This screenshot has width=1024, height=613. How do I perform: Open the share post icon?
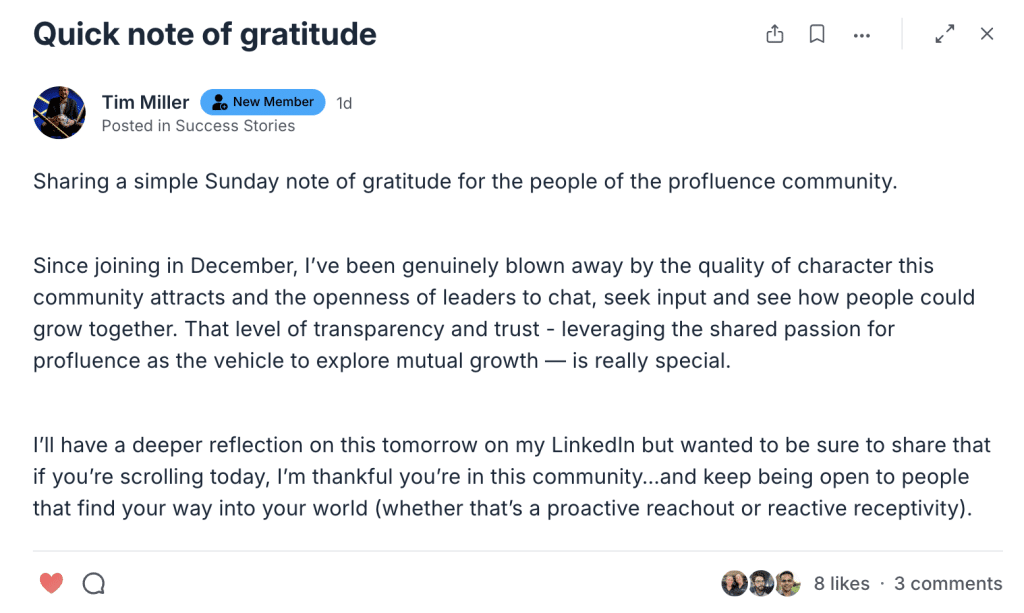[775, 34]
